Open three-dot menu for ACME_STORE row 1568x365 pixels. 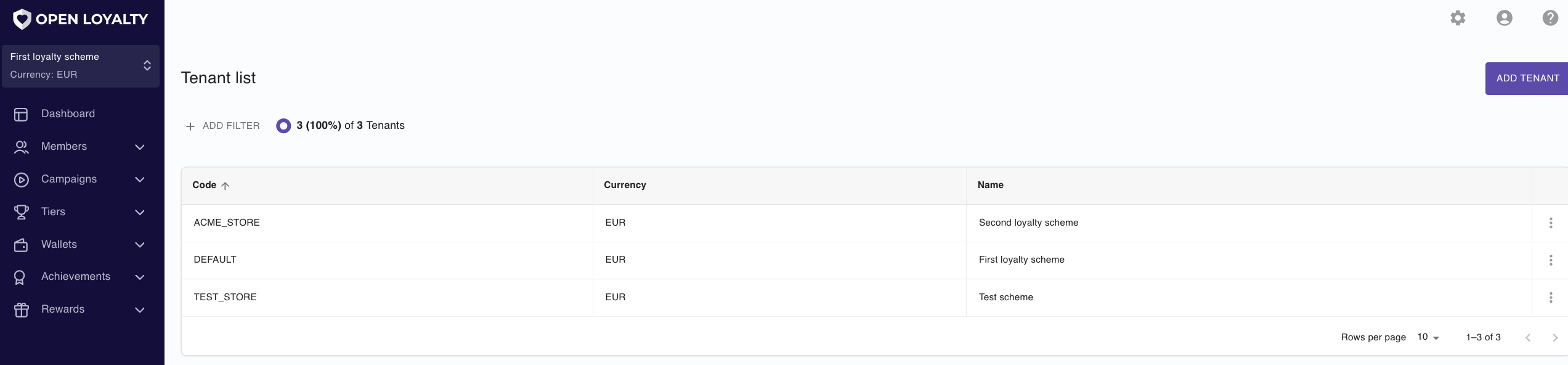[x=1550, y=223]
